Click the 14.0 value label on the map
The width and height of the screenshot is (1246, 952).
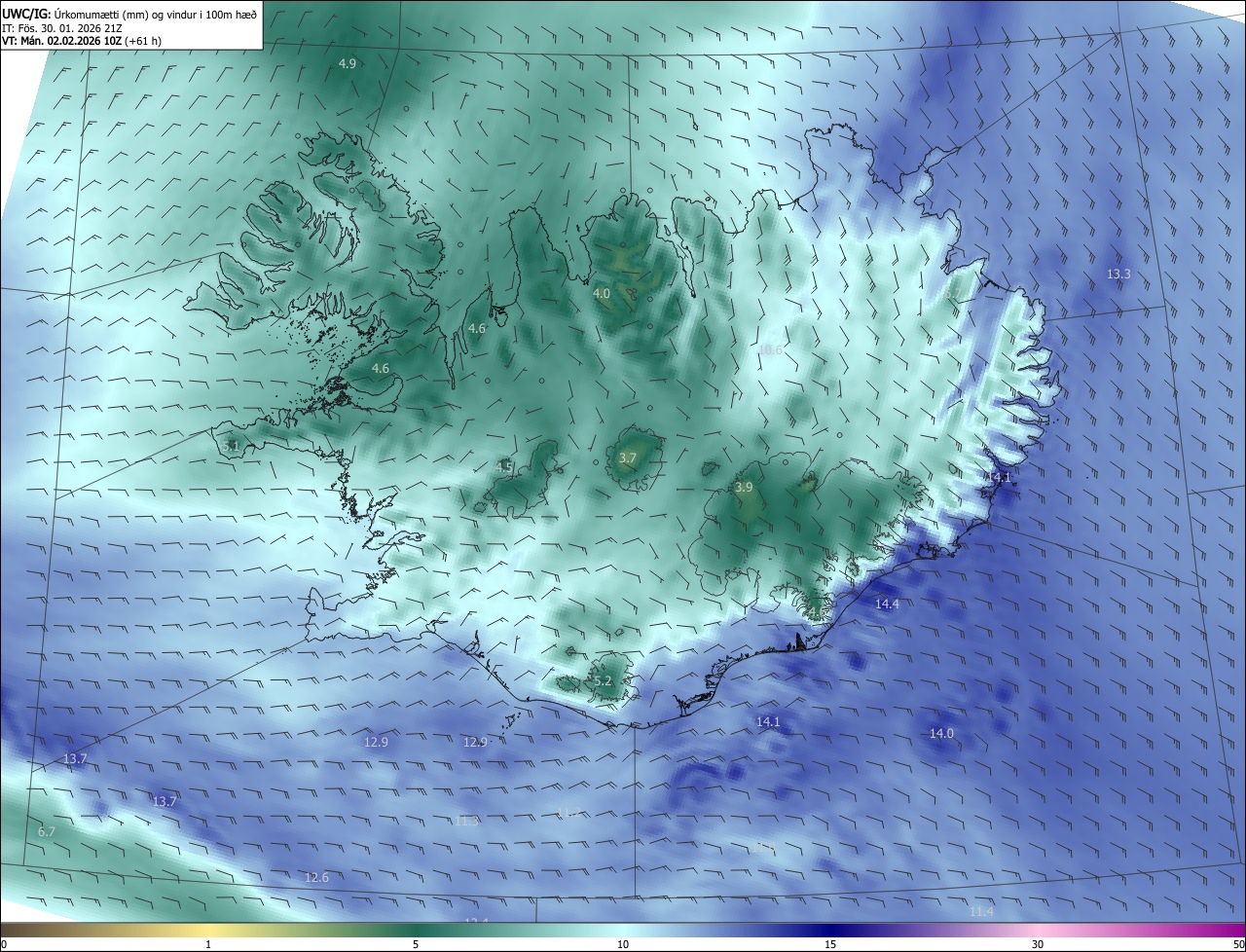[941, 733]
